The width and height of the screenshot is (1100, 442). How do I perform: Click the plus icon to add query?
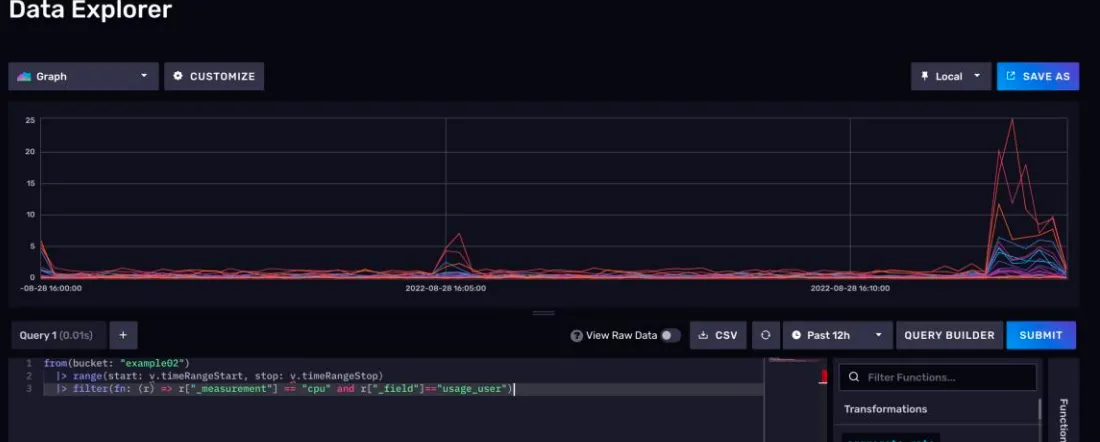tap(123, 336)
